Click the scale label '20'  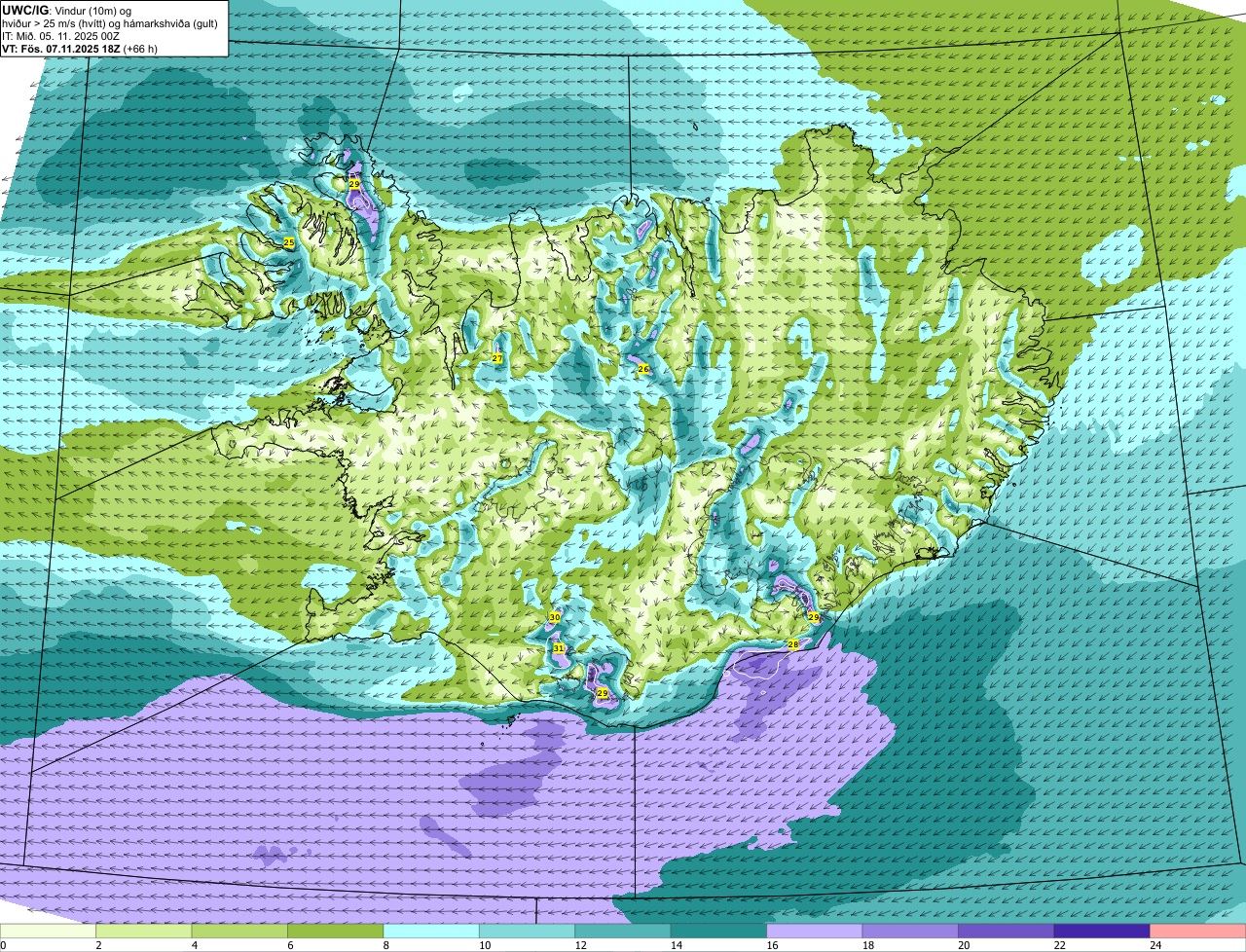click(964, 945)
